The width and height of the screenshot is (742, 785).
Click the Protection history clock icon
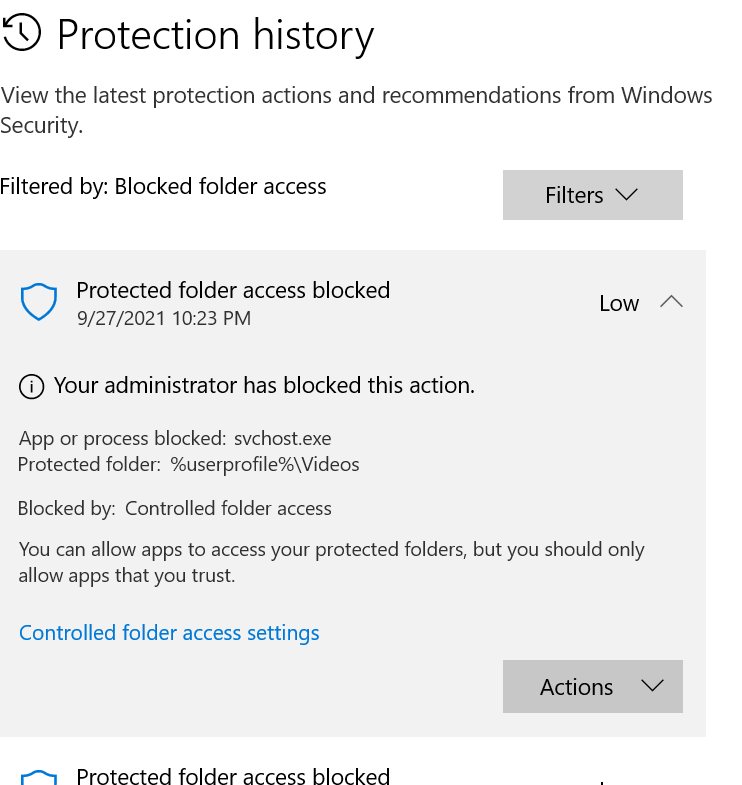pyautogui.click(x=23, y=34)
